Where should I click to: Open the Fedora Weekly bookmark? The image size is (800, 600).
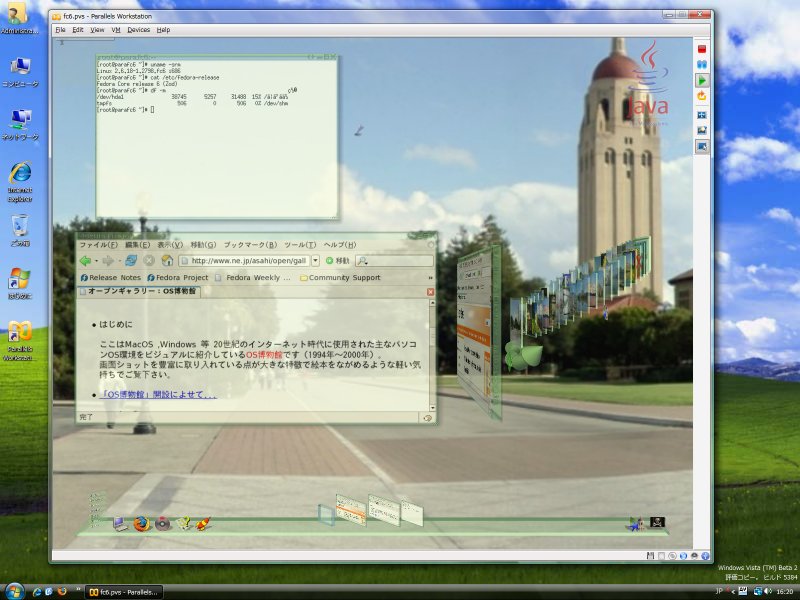click(x=253, y=278)
